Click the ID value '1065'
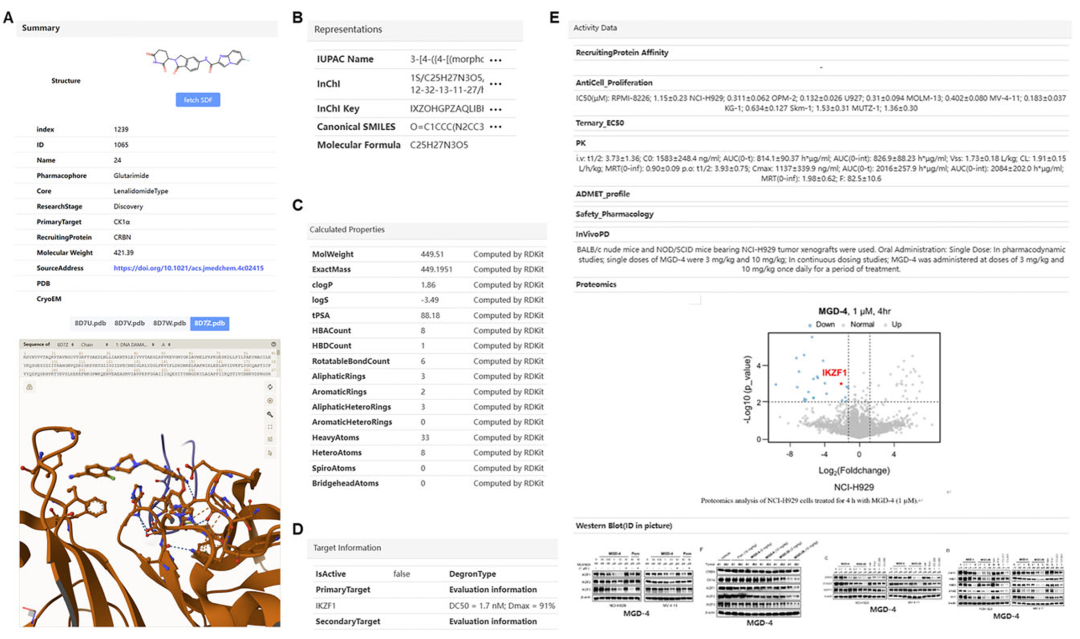The height and width of the screenshot is (639, 1080). coord(121,145)
